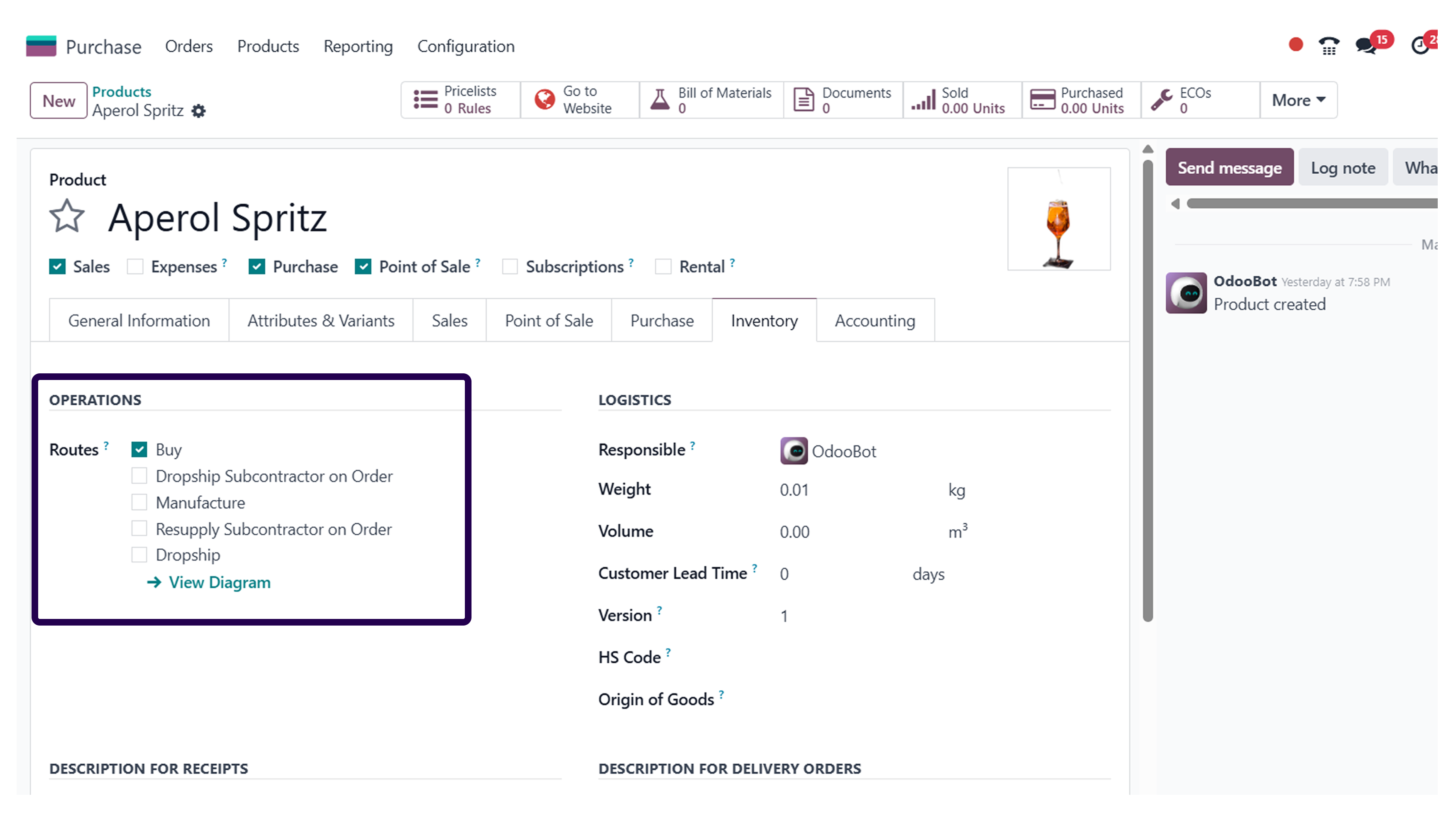Open the Accounting tab
The image size is (1456, 828).
875,320
